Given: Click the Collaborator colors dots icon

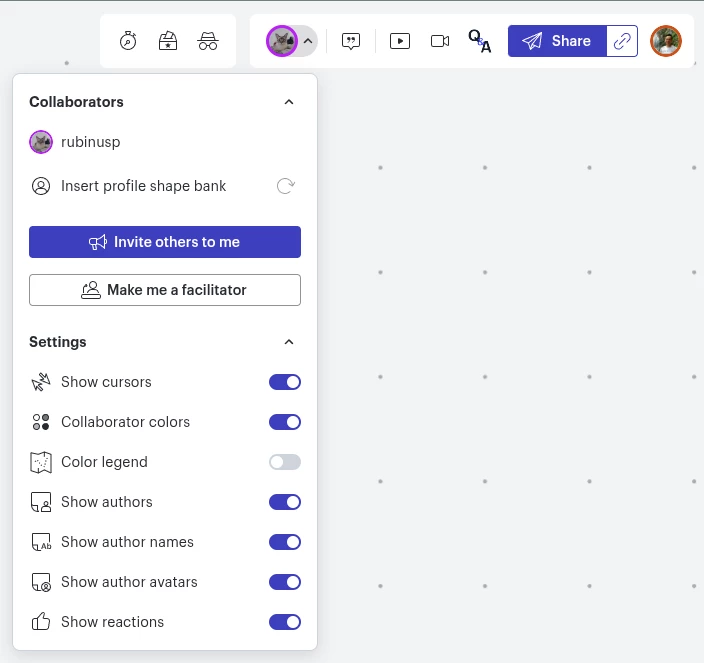Looking at the screenshot, I should click(41, 422).
